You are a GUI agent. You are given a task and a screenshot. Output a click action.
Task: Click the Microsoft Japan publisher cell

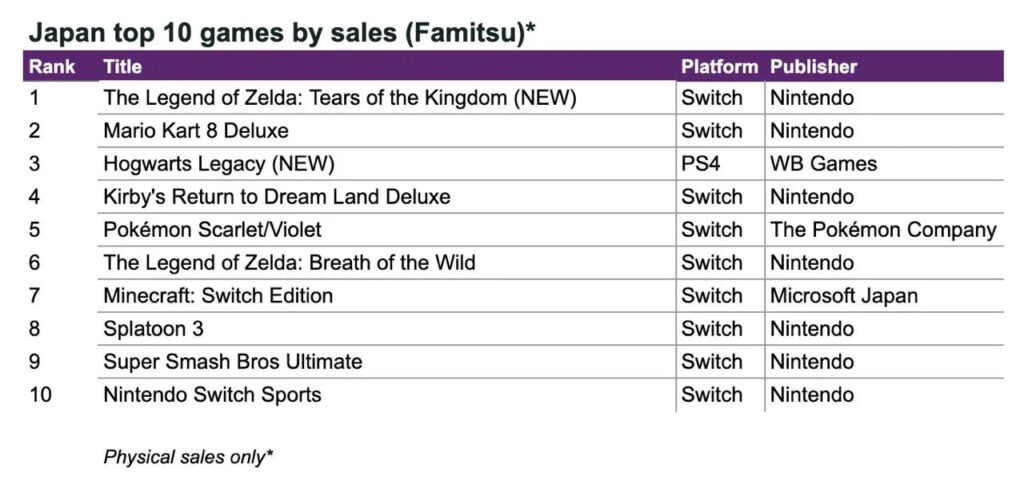[843, 296]
